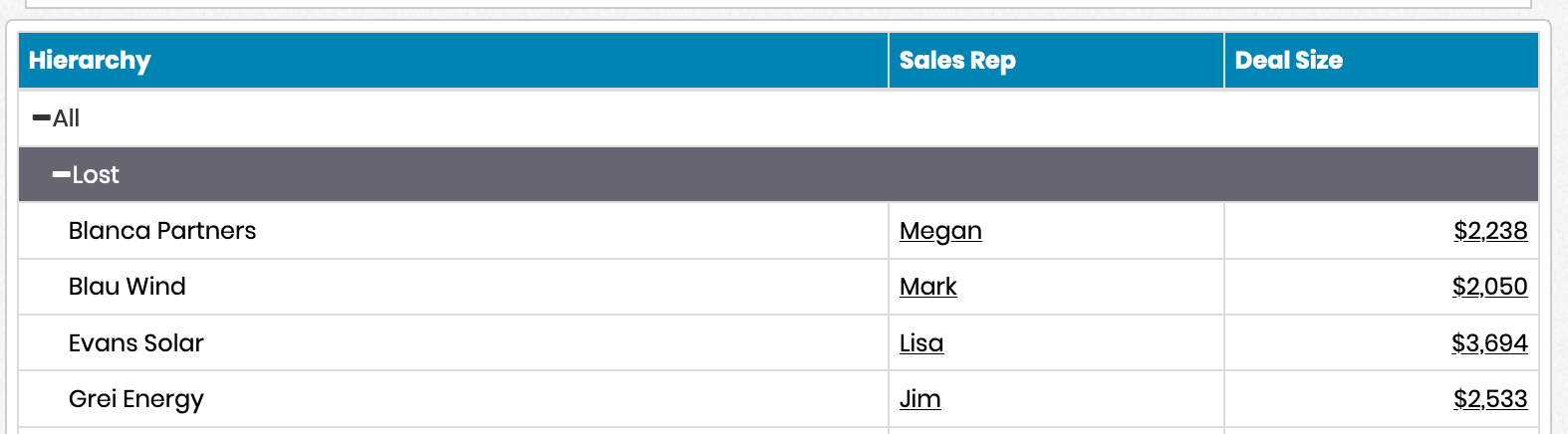Collapse the Lost group minus icon
The height and width of the screenshot is (434, 1568).
coord(61,175)
